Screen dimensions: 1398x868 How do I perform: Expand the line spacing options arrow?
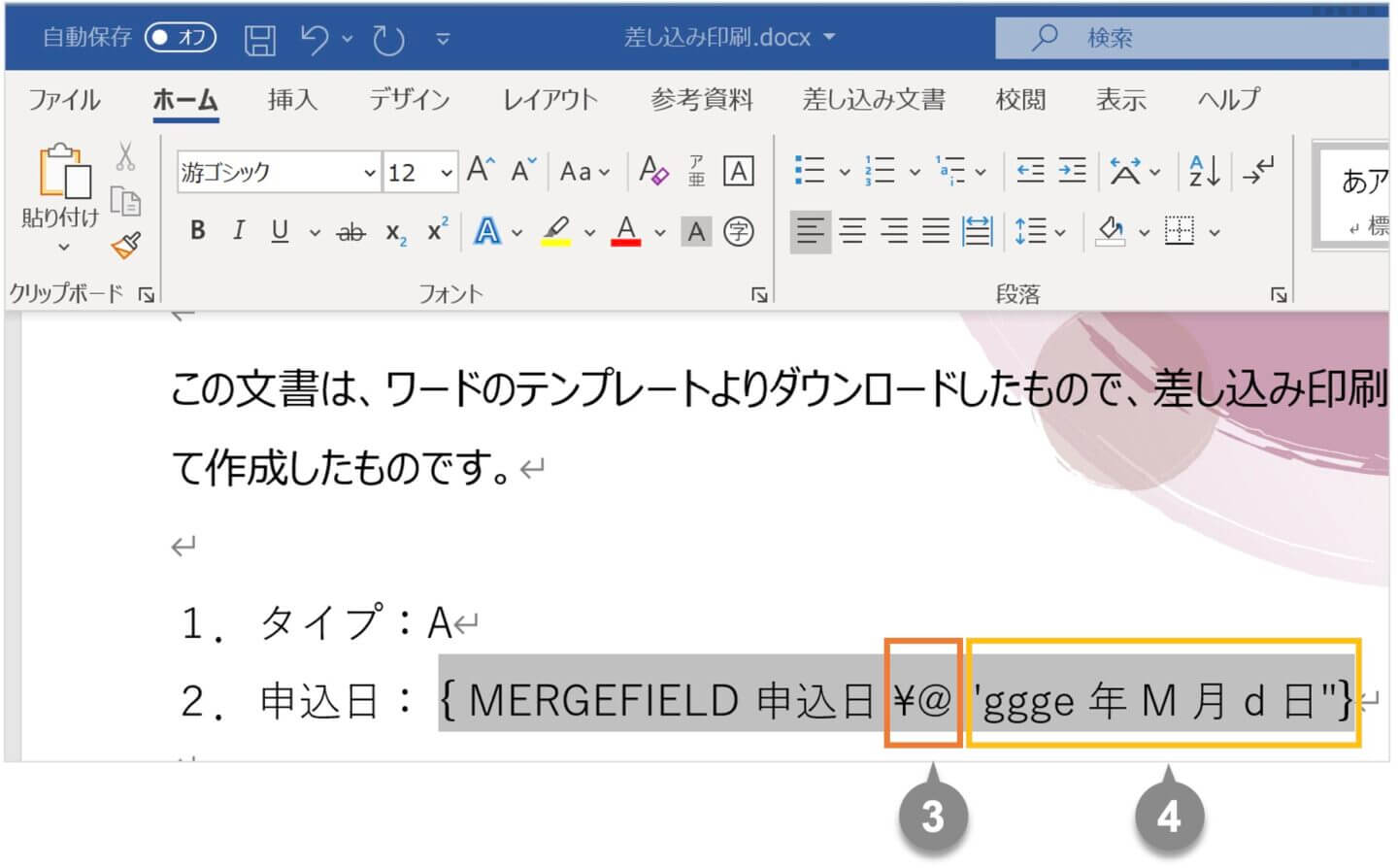click(1060, 232)
